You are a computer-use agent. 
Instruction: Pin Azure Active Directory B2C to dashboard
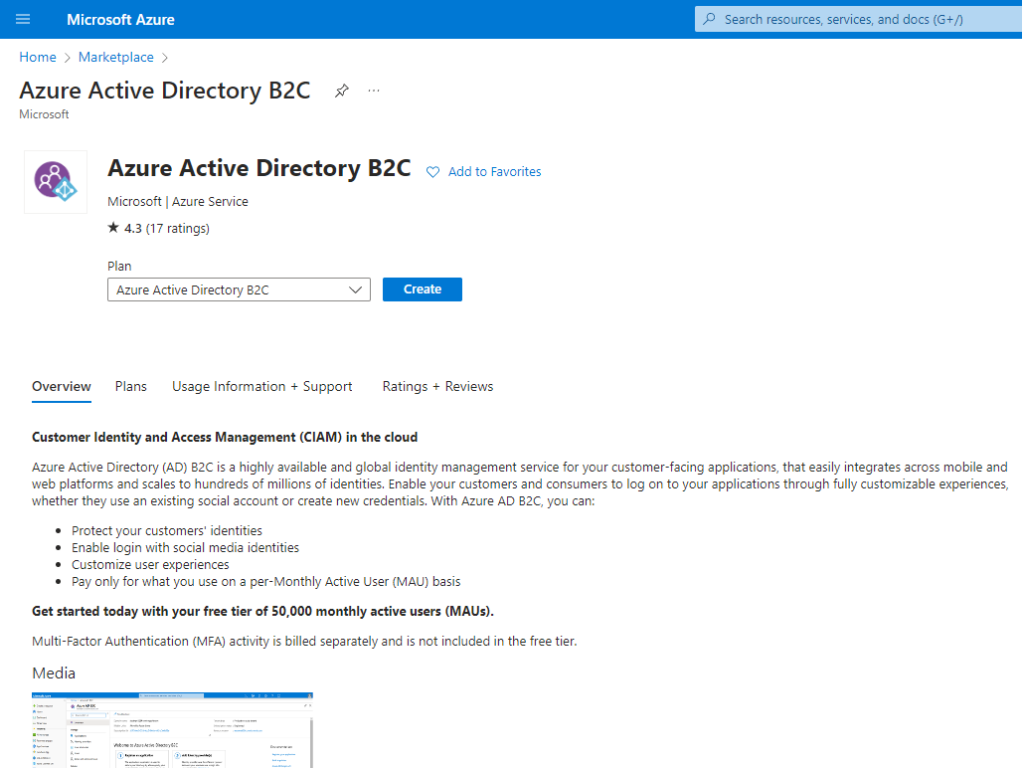[x=342, y=91]
